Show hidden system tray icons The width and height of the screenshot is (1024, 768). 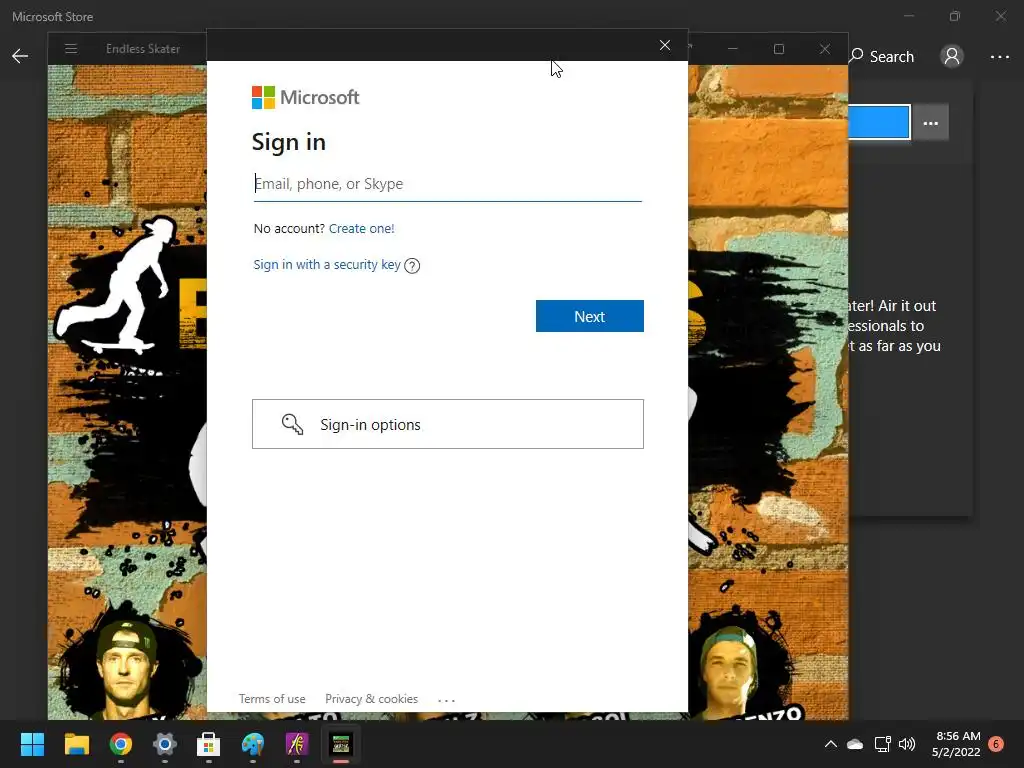[x=831, y=744]
